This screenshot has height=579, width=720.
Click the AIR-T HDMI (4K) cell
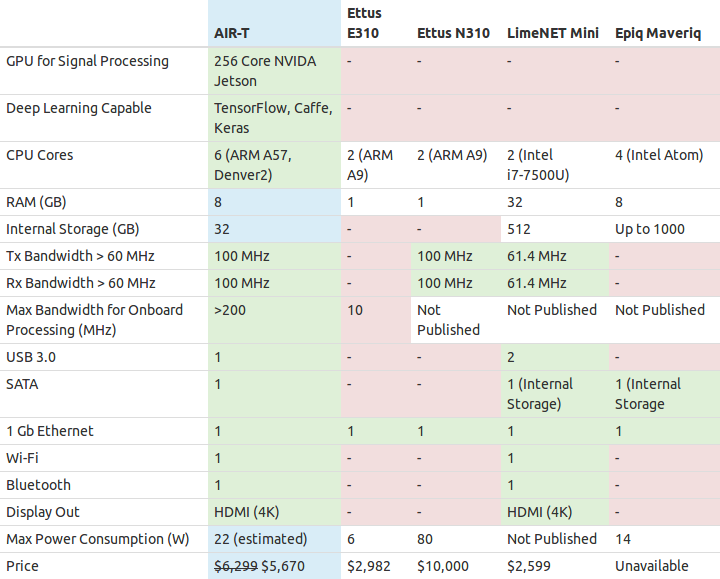246,512
